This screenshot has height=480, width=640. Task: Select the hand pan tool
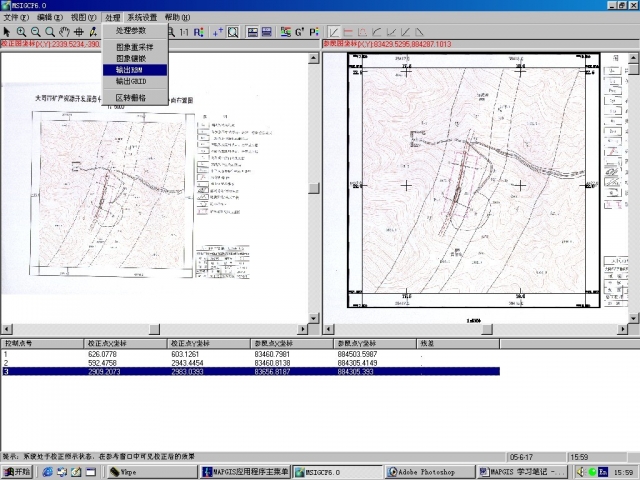[65, 32]
